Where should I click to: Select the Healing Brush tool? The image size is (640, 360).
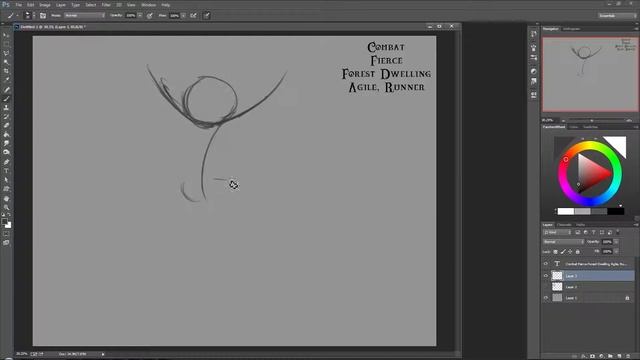6,90
